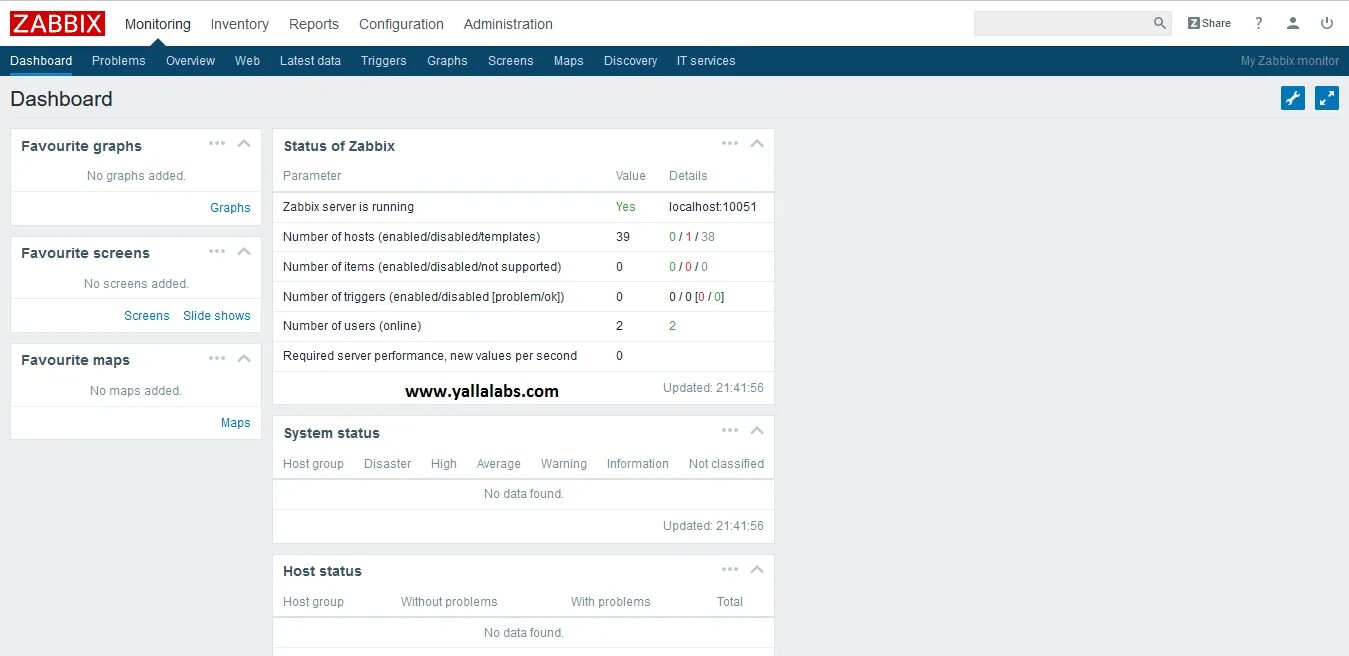Click the 'Number of items' parameter row

coord(523,267)
